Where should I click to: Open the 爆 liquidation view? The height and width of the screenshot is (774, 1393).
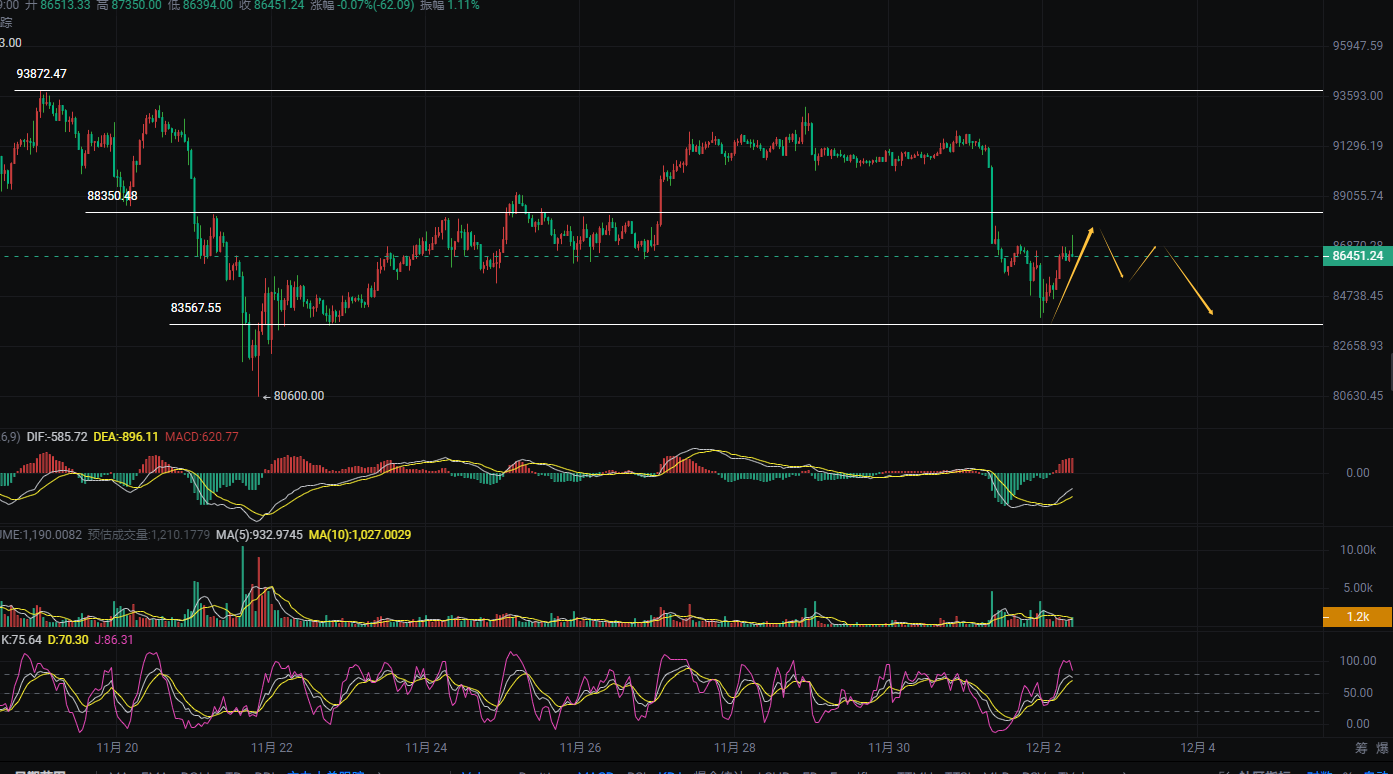click(1382, 747)
